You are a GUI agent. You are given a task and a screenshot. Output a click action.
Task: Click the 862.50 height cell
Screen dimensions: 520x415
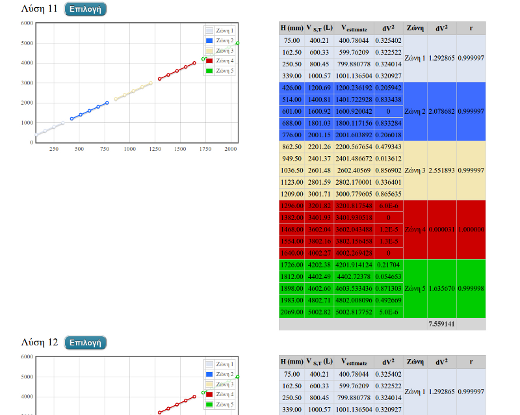[292, 147]
